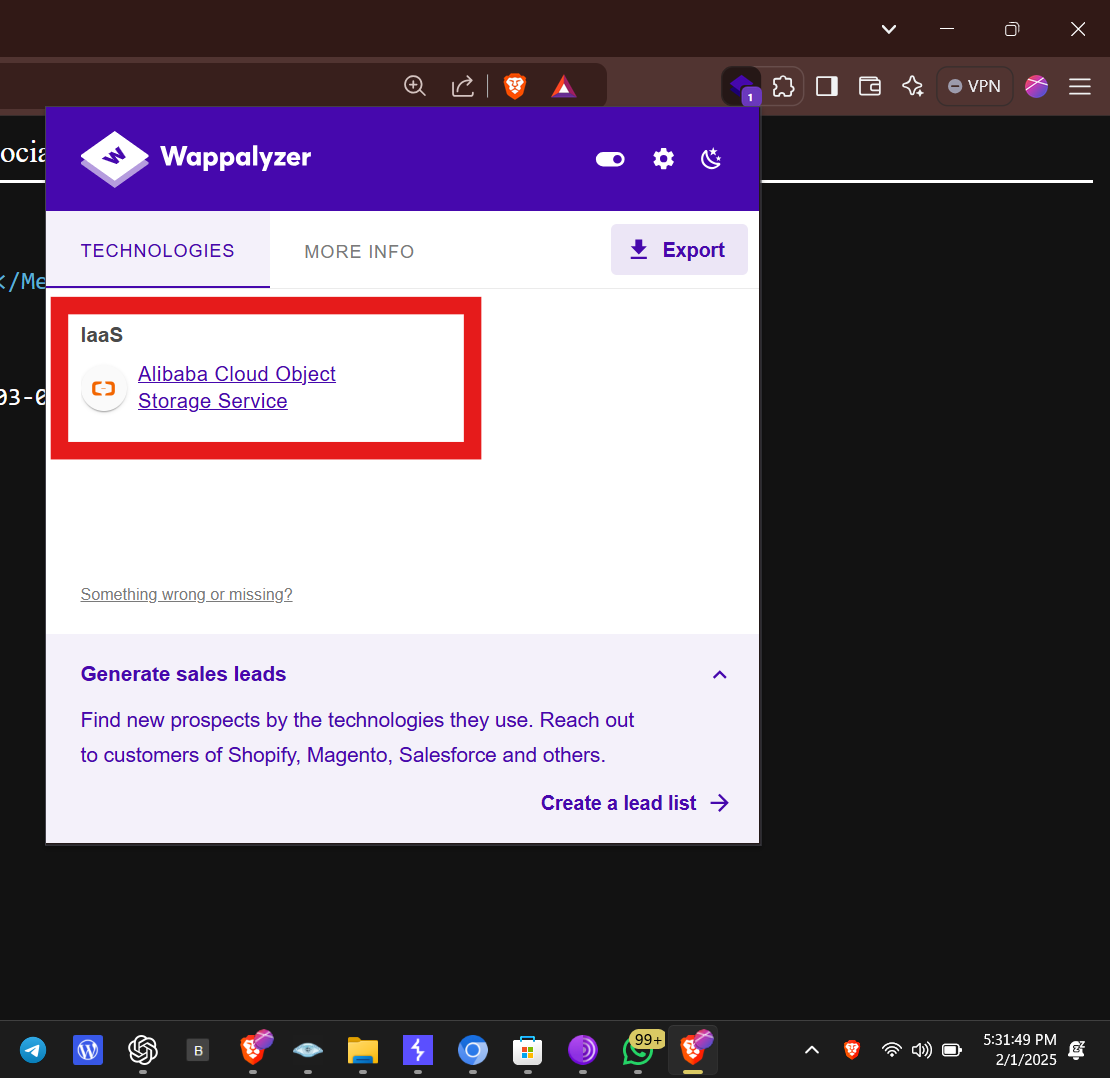
Task: Switch to the More Info tab
Action: pos(359,251)
